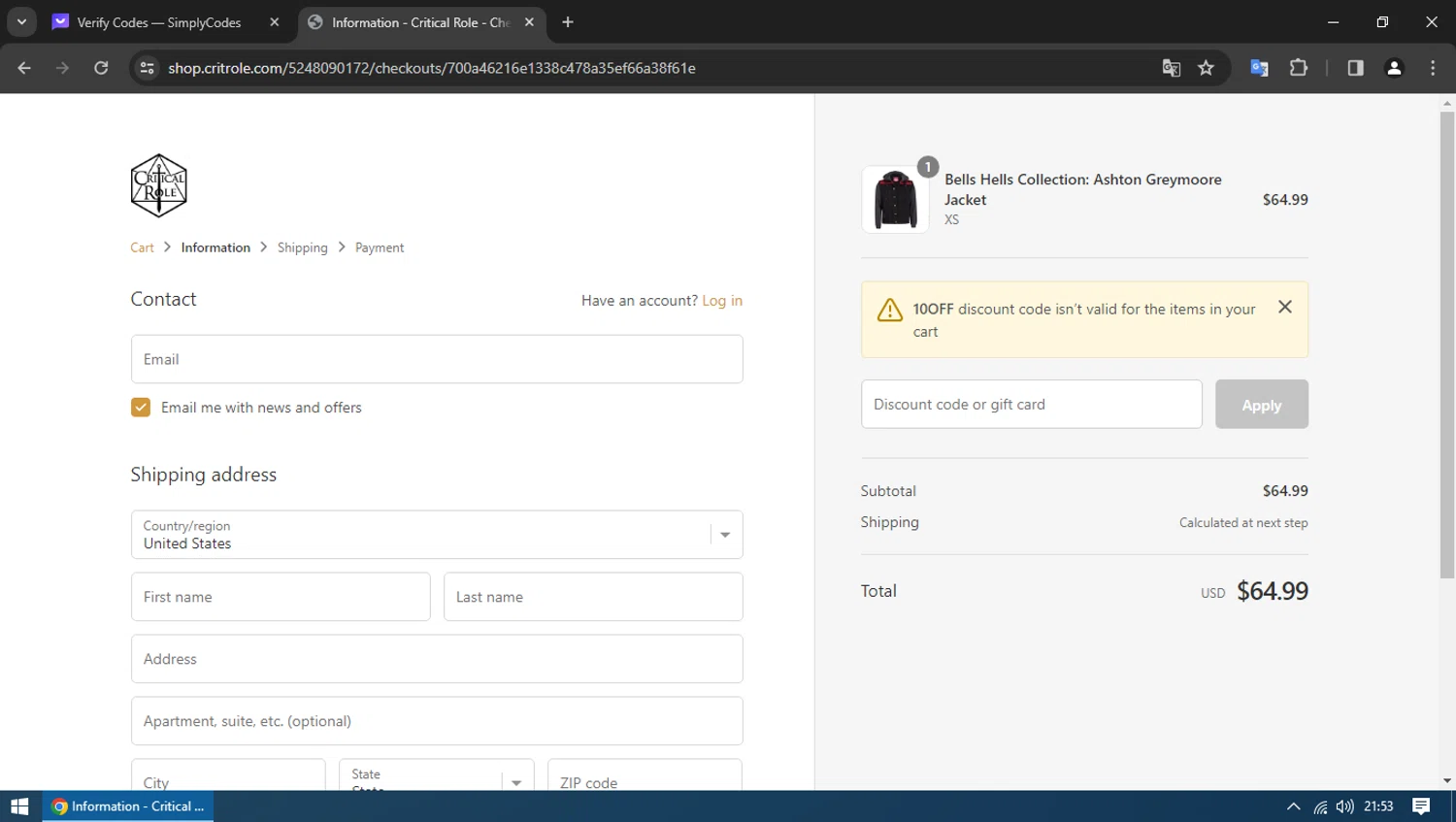Screen dimensions: 1456x822
Task: Click the Critical Role logo
Action: 158,185
